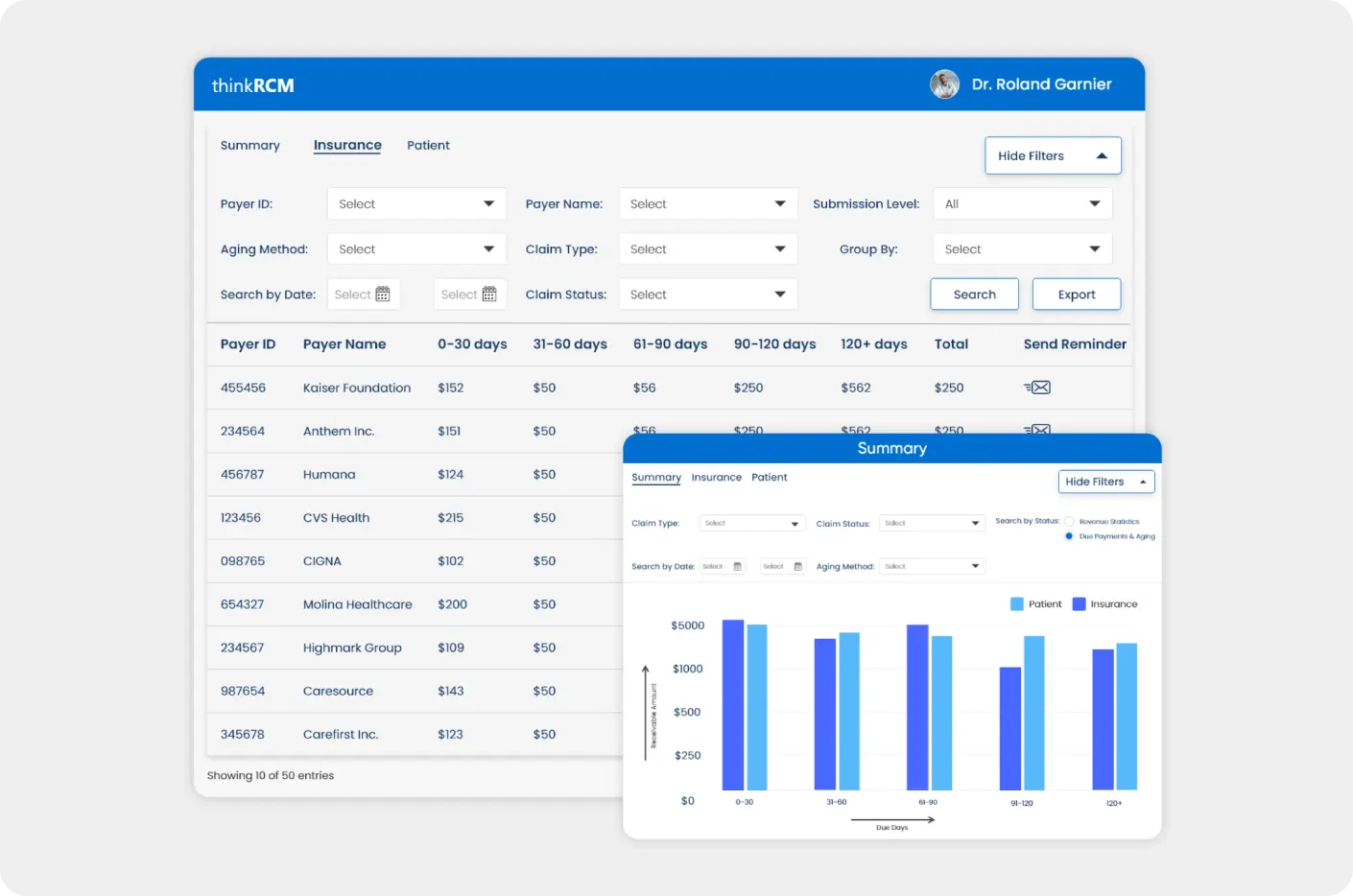Open the Submission Level dropdown showing All
Viewport: 1353px width, 896px height.
click(x=1022, y=203)
